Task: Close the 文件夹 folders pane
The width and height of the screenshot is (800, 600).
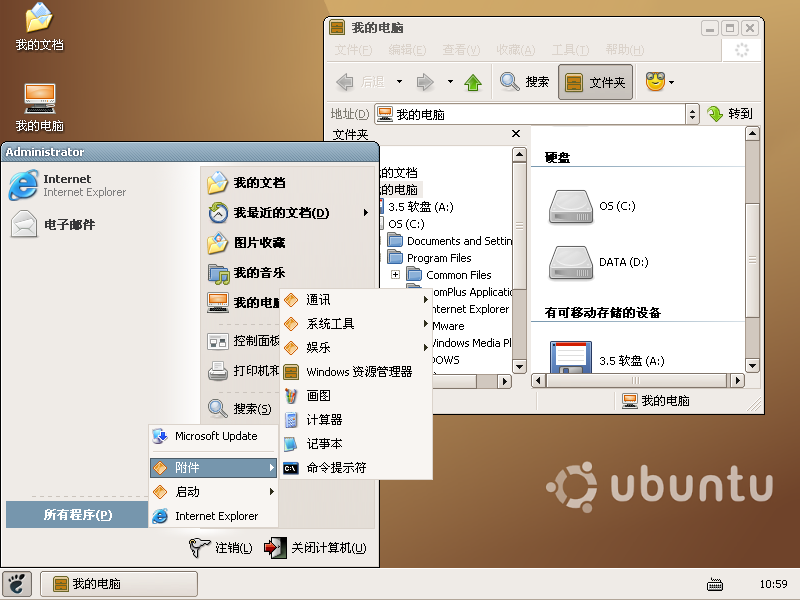Action: (x=516, y=134)
